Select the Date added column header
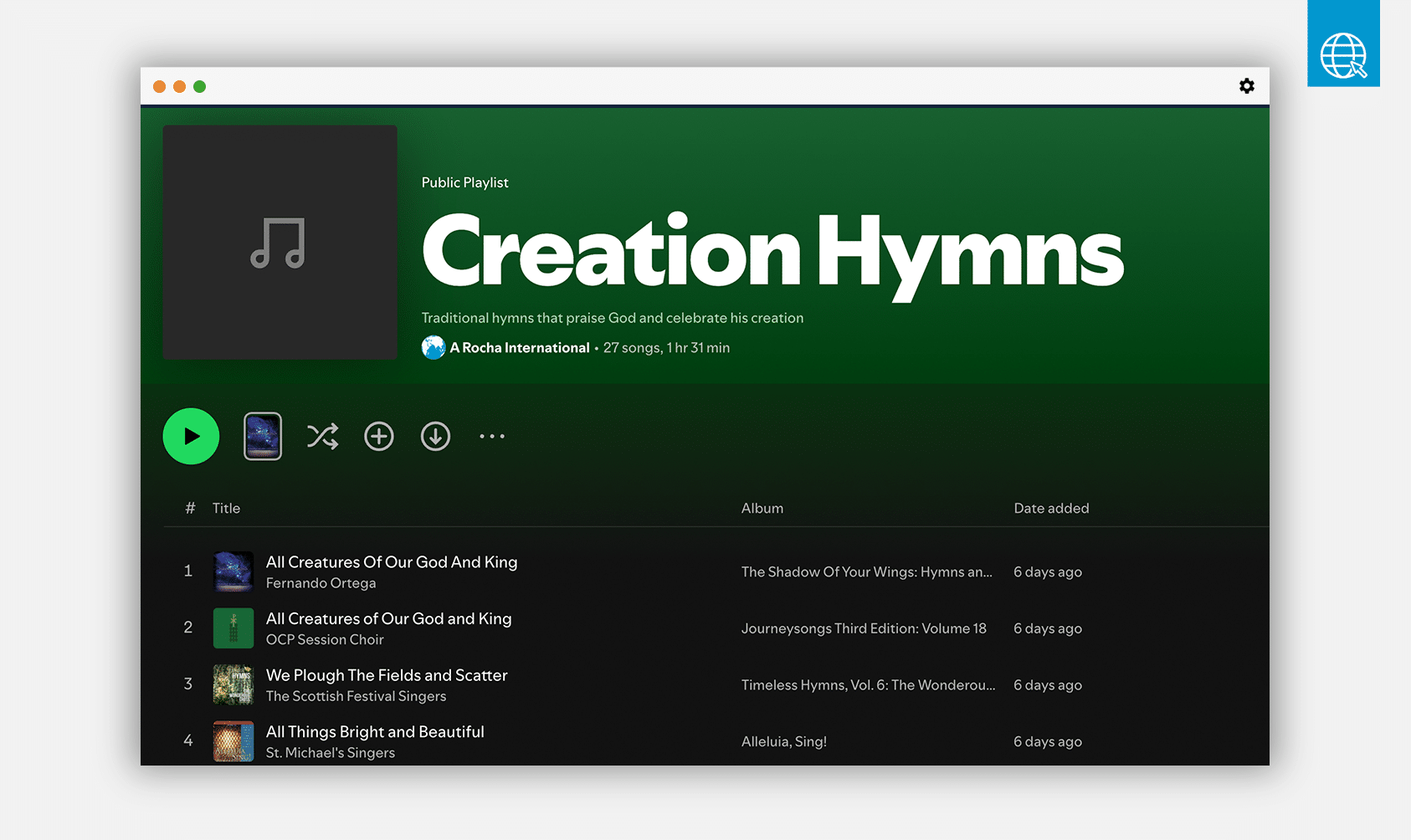The image size is (1411, 840). [1052, 508]
